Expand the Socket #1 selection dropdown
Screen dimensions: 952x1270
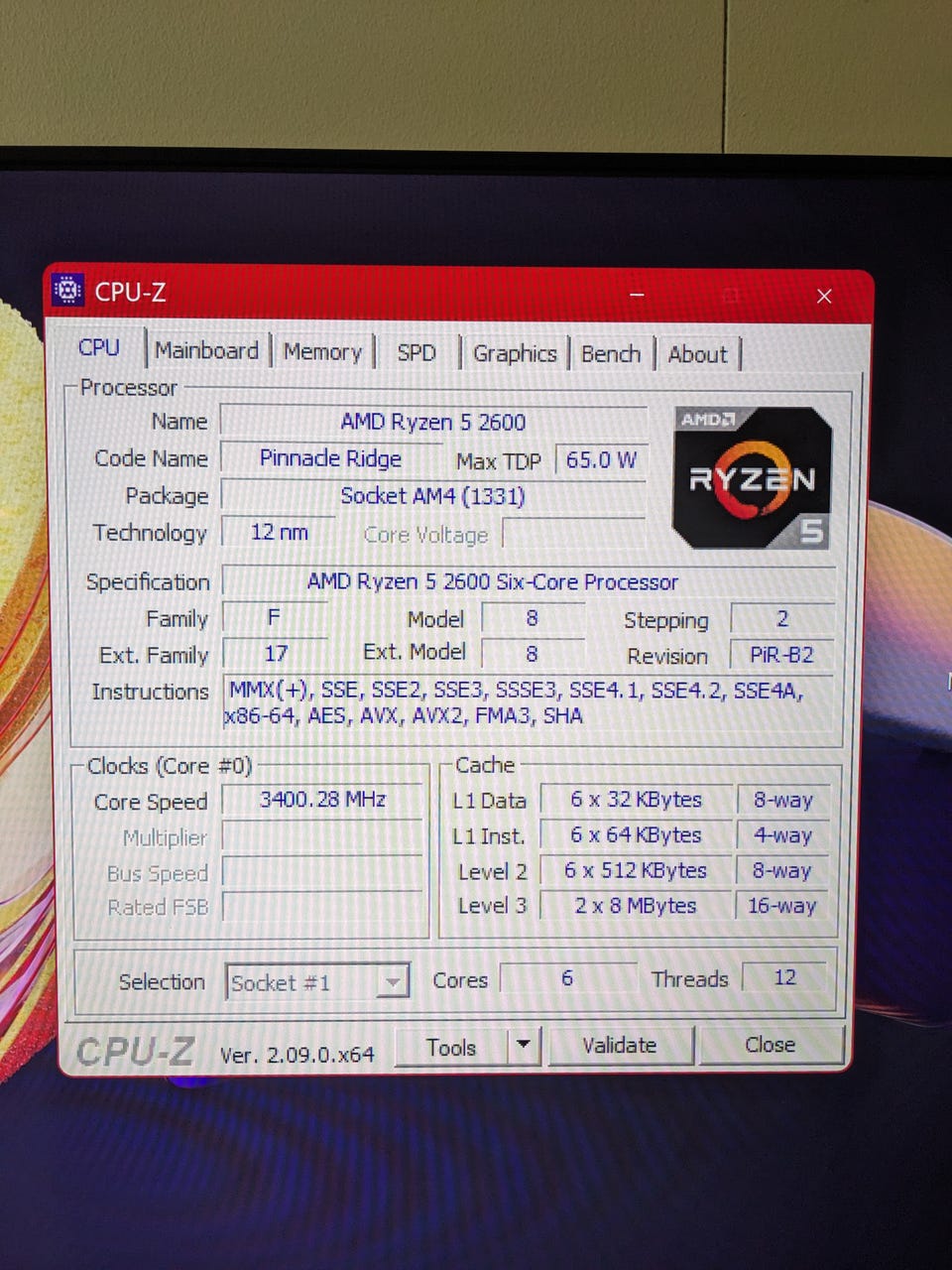click(x=317, y=983)
